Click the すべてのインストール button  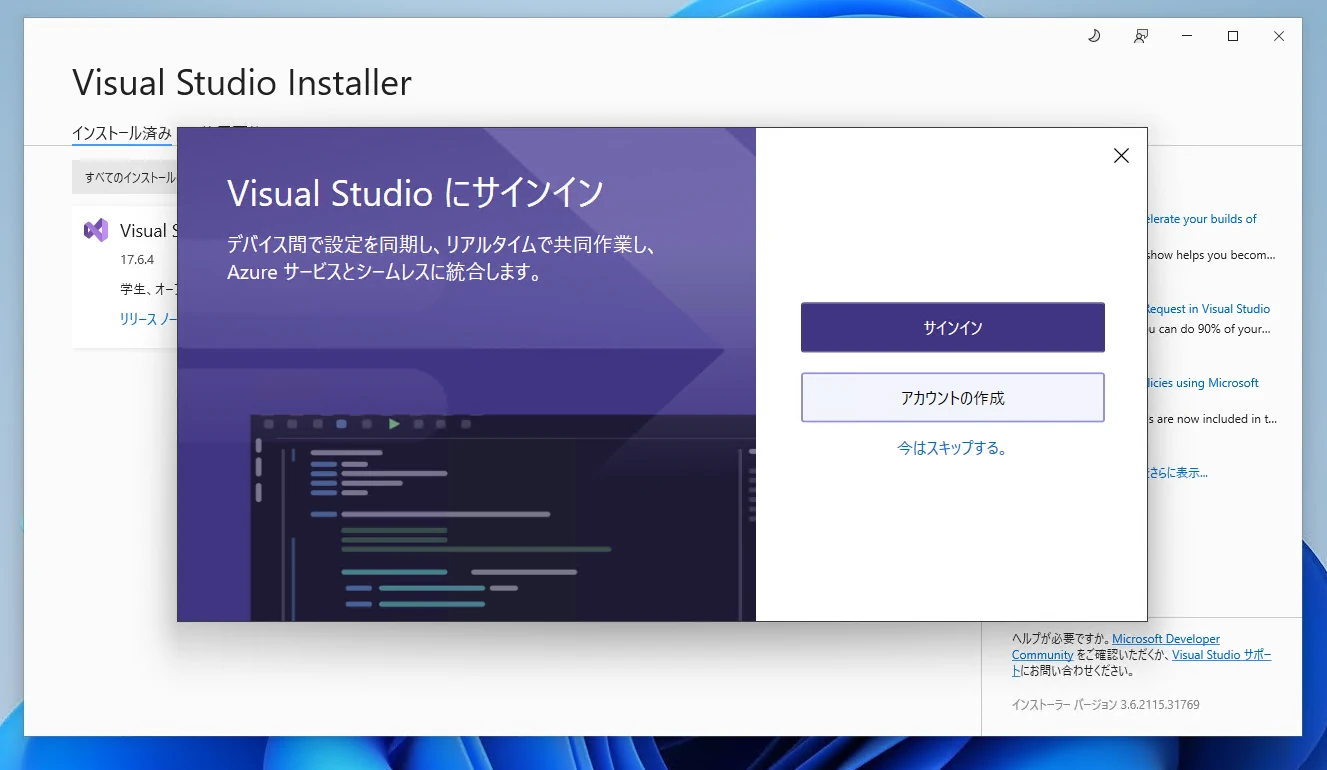tap(125, 177)
